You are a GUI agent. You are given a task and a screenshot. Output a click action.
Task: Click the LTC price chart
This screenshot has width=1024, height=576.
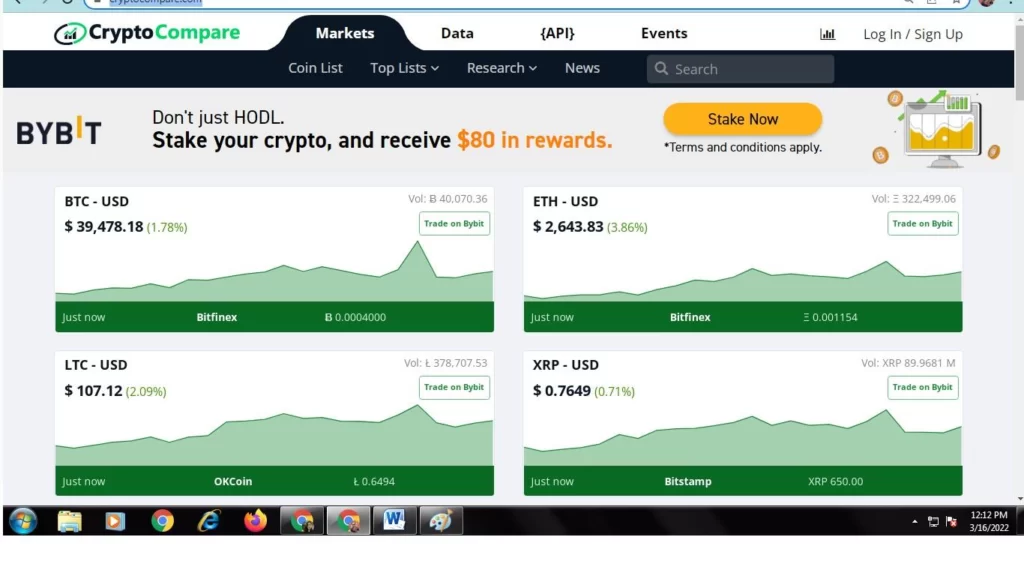tap(274, 435)
